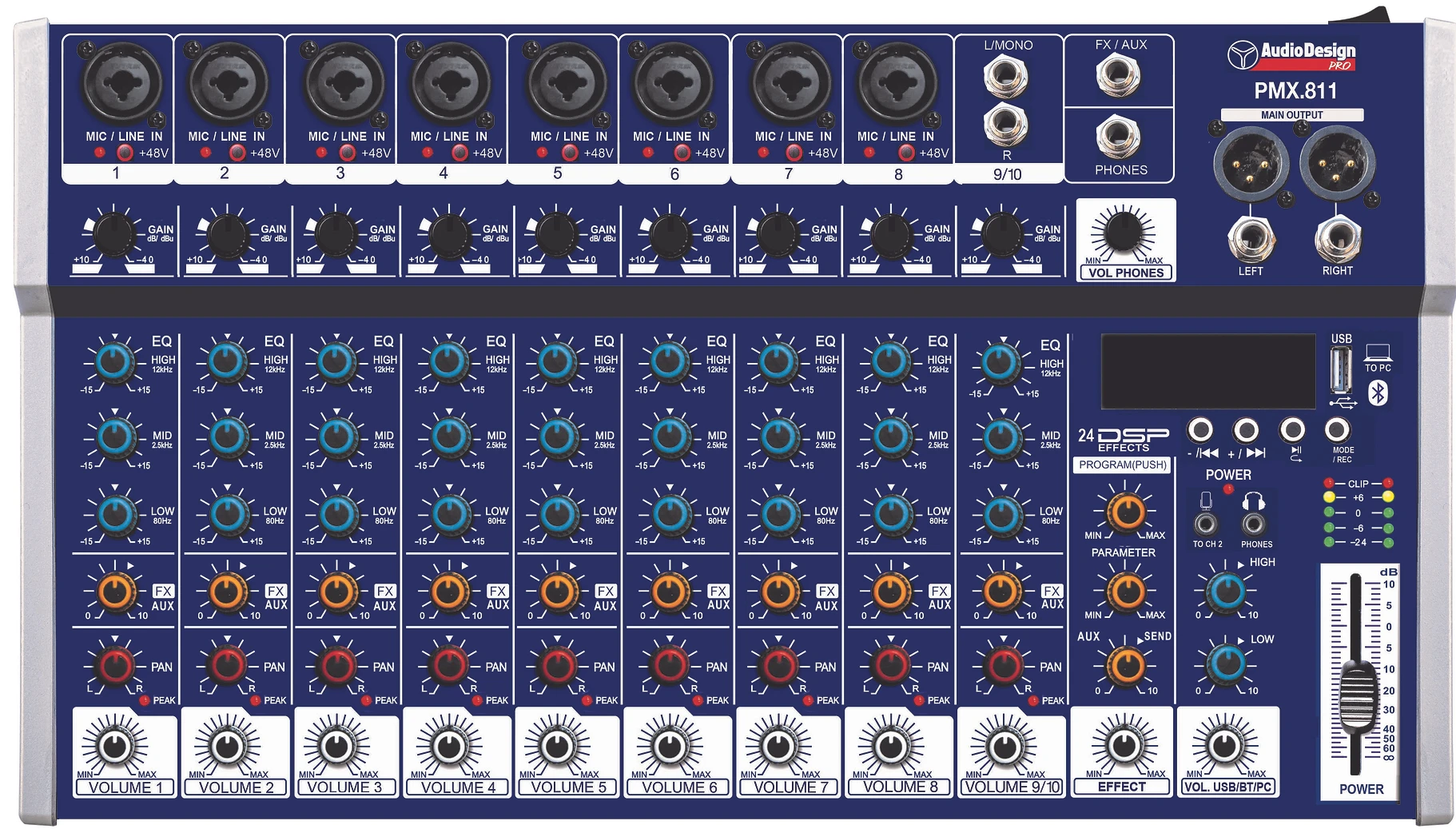Click the USB port beside the display
Image resolution: width=1456 pixels, height=833 pixels.
(x=1341, y=370)
